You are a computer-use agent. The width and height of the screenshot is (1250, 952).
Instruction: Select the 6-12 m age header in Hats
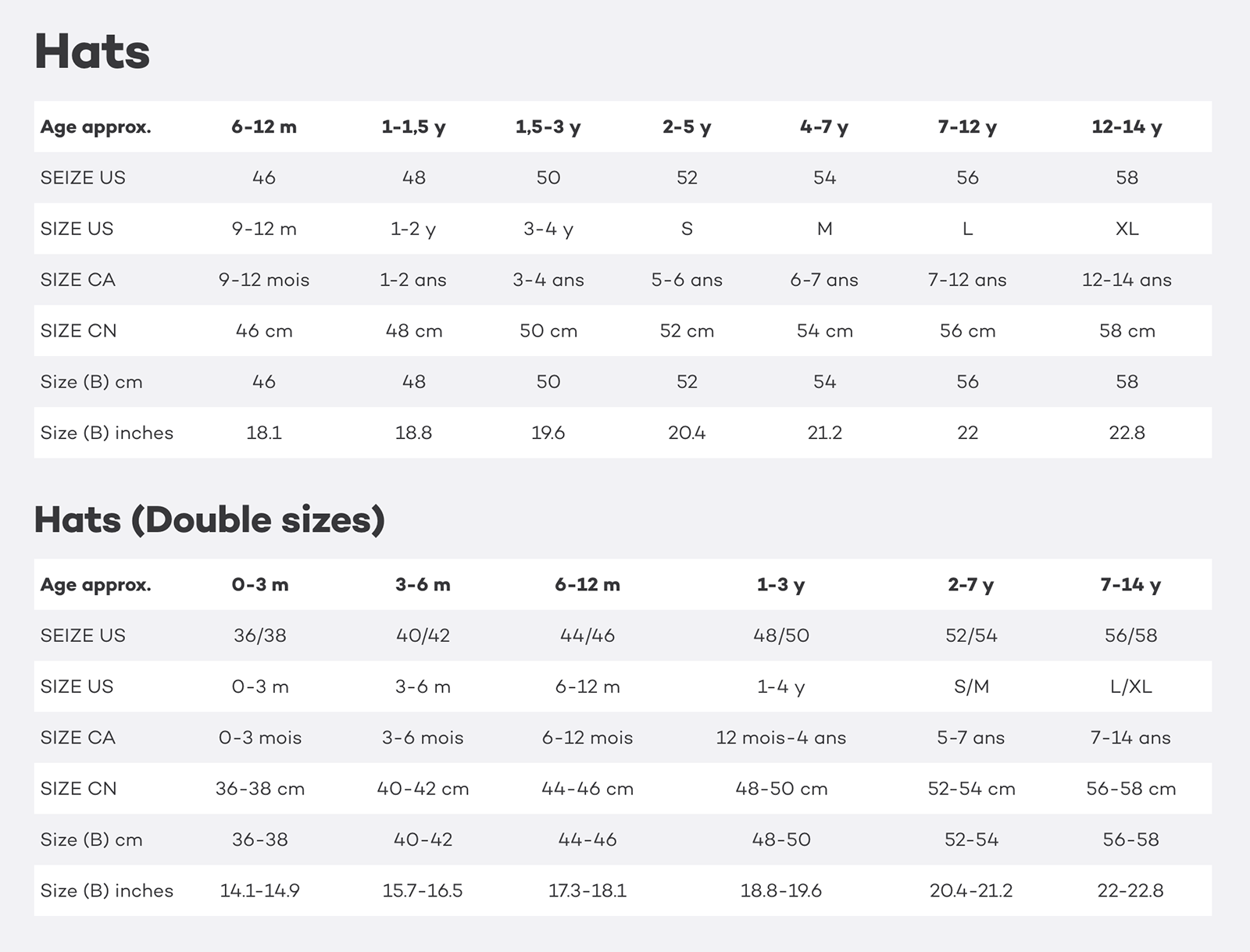point(264,127)
